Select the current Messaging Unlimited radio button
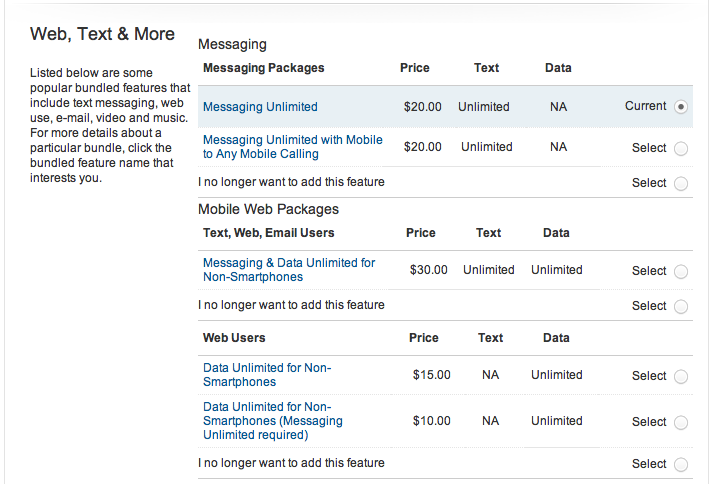Image resolution: width=718 pixels, height=484 pixels. [x=681, y=107]
